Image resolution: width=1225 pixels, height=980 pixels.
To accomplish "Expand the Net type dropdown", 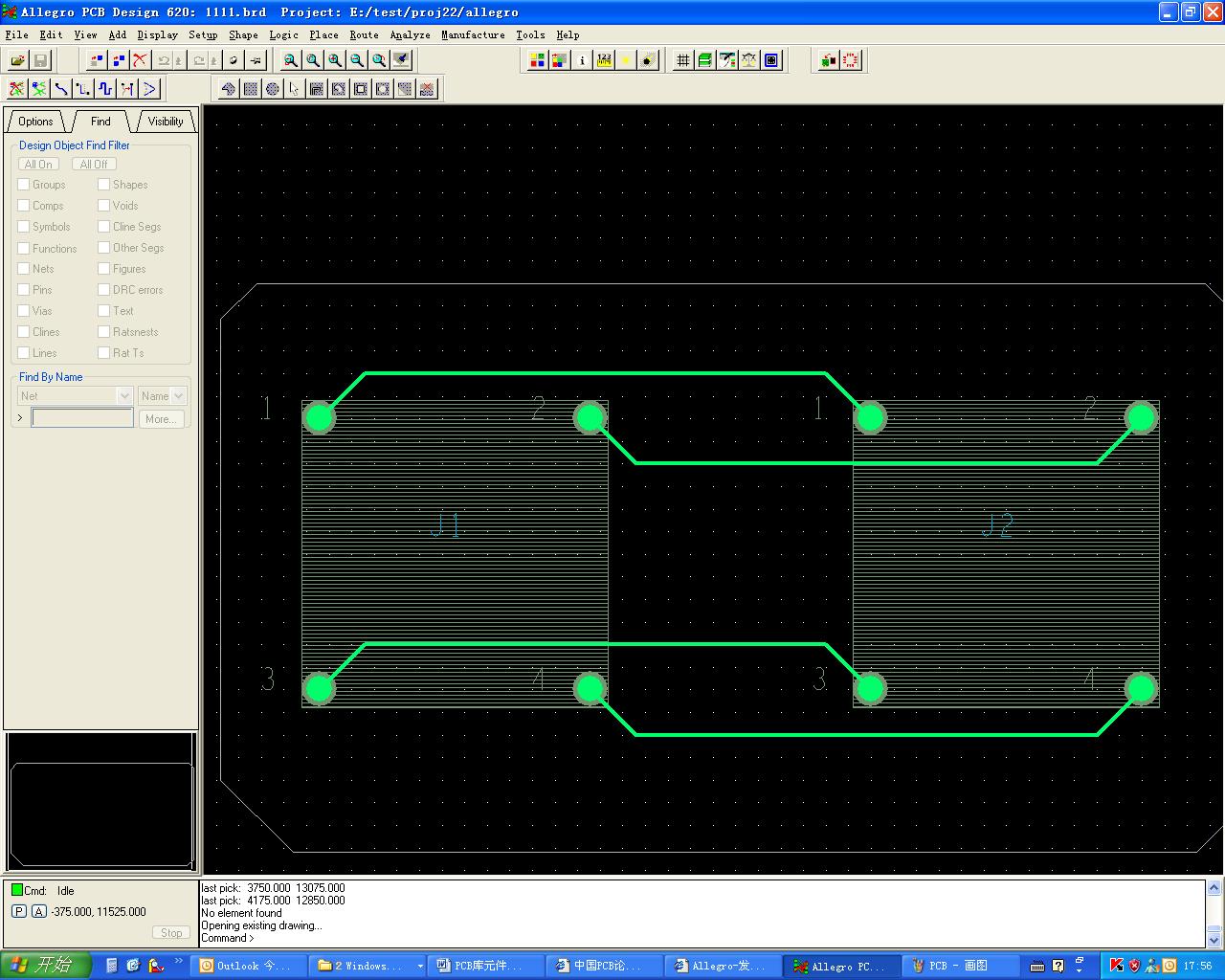I will tap(123, 396).
